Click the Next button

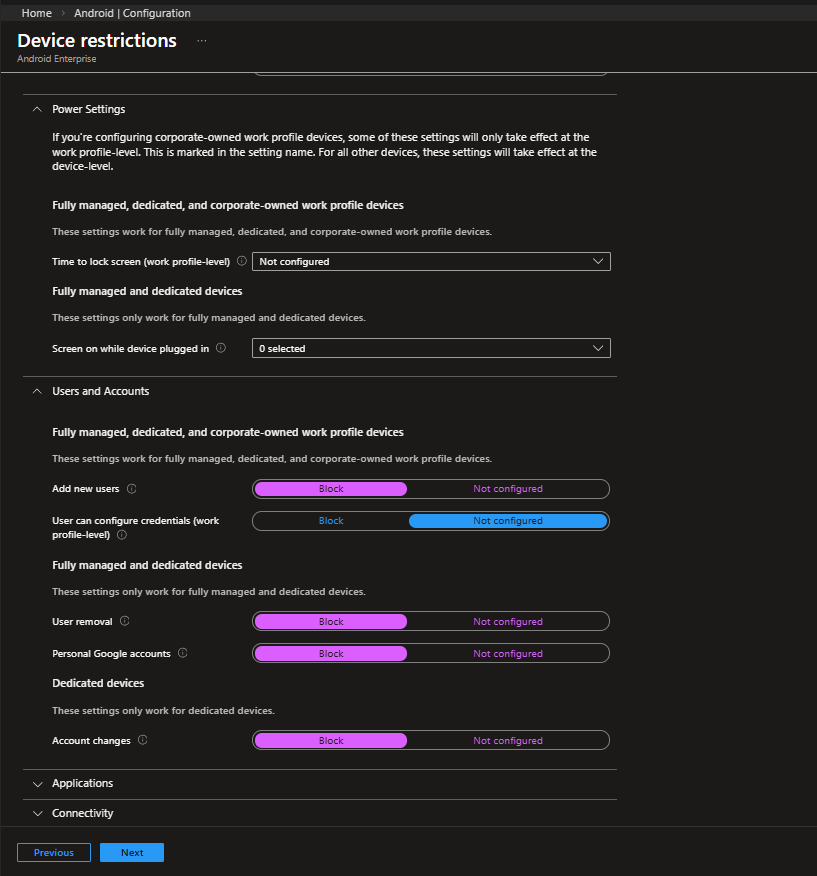(132, 853)
